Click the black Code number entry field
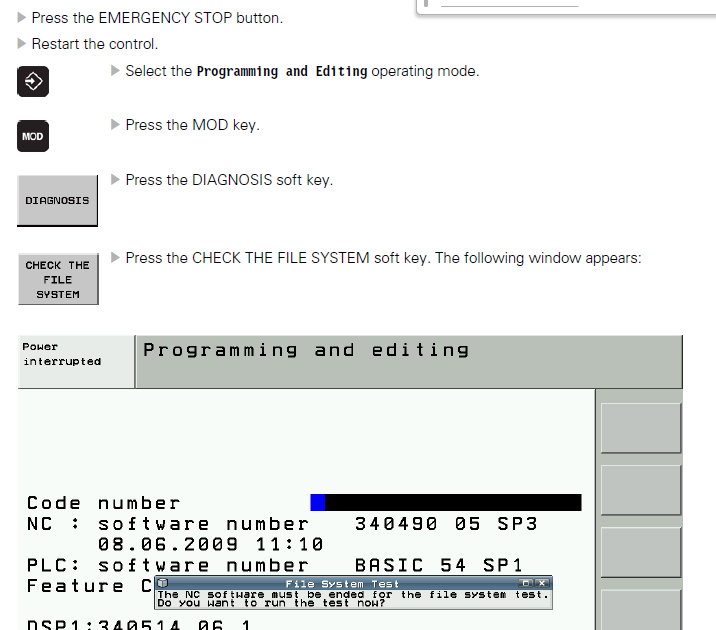 (452, 502)
